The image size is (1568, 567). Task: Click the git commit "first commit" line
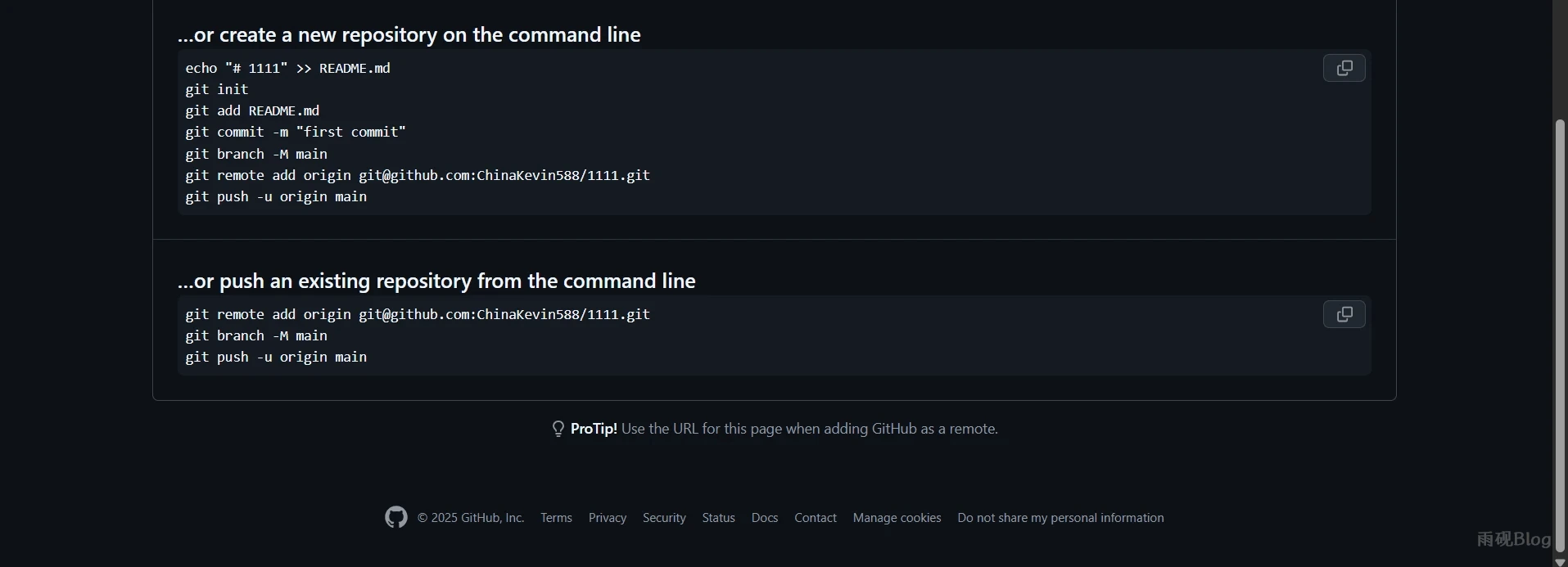(295, 132)
